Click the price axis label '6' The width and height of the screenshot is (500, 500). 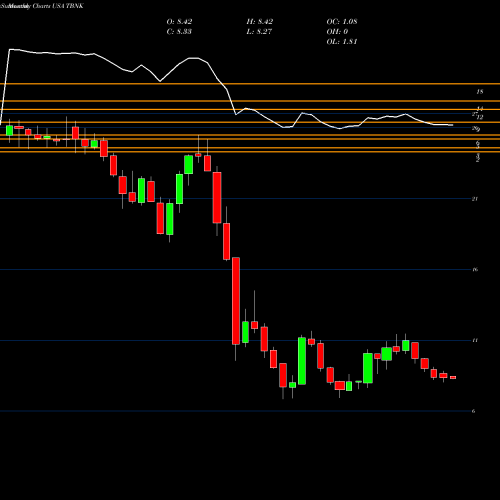(x=473, y=411)
